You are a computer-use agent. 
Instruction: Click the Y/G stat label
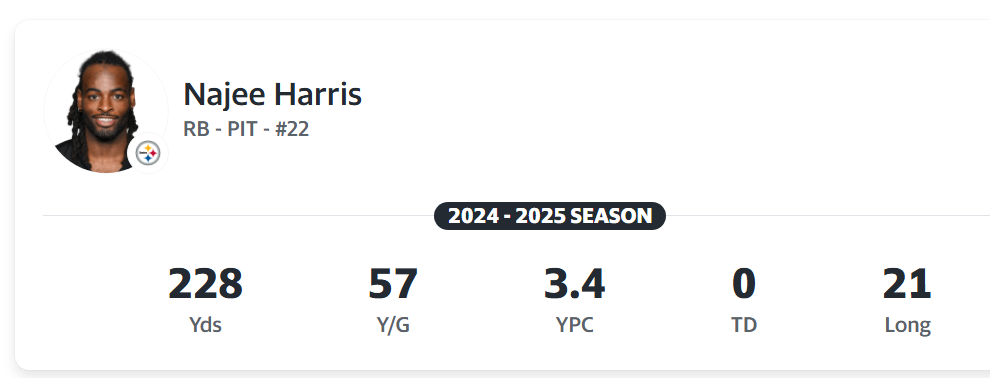tap(393, 324)
